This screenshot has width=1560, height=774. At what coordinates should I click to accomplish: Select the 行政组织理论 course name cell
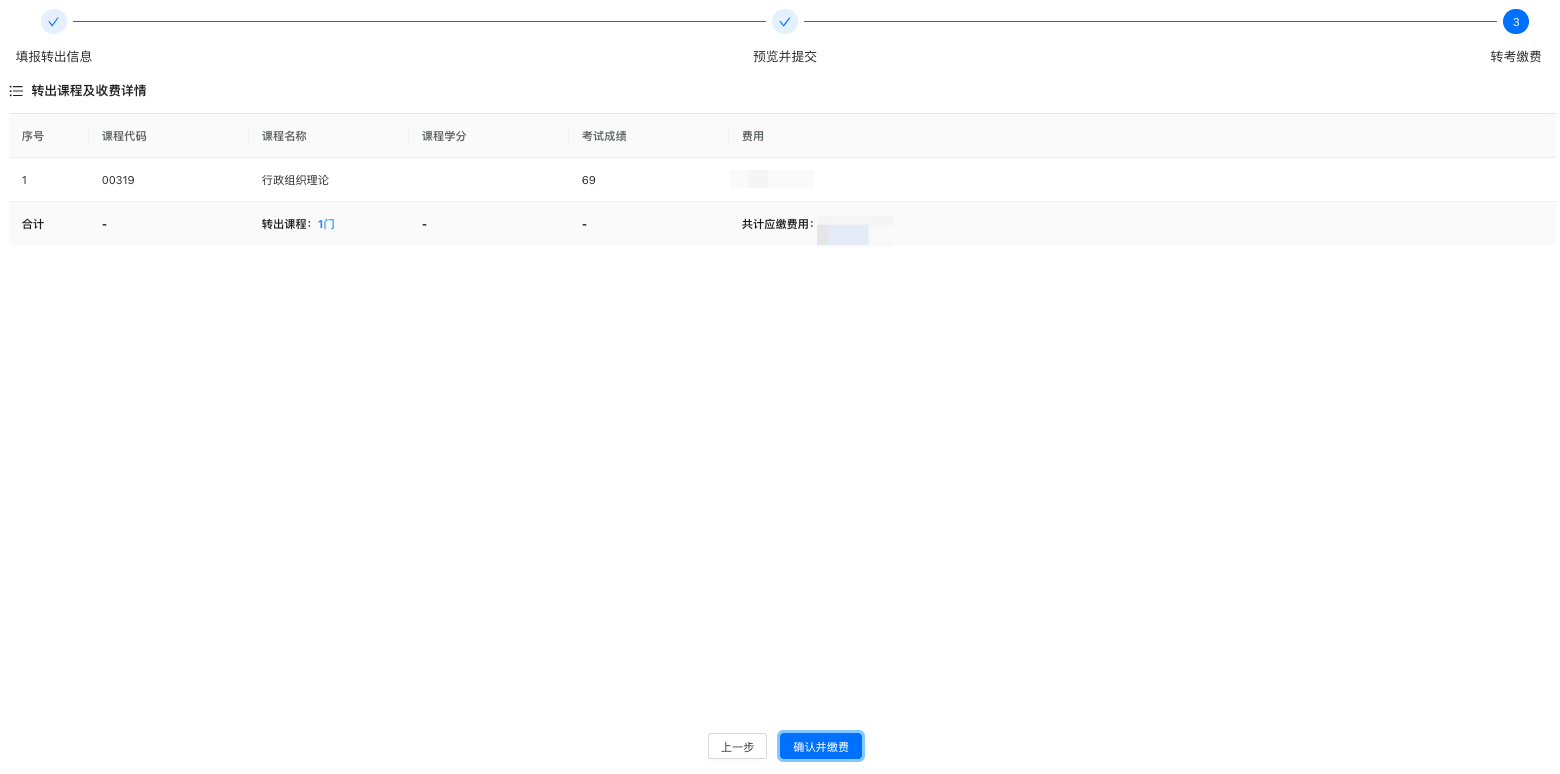point(295,180)
